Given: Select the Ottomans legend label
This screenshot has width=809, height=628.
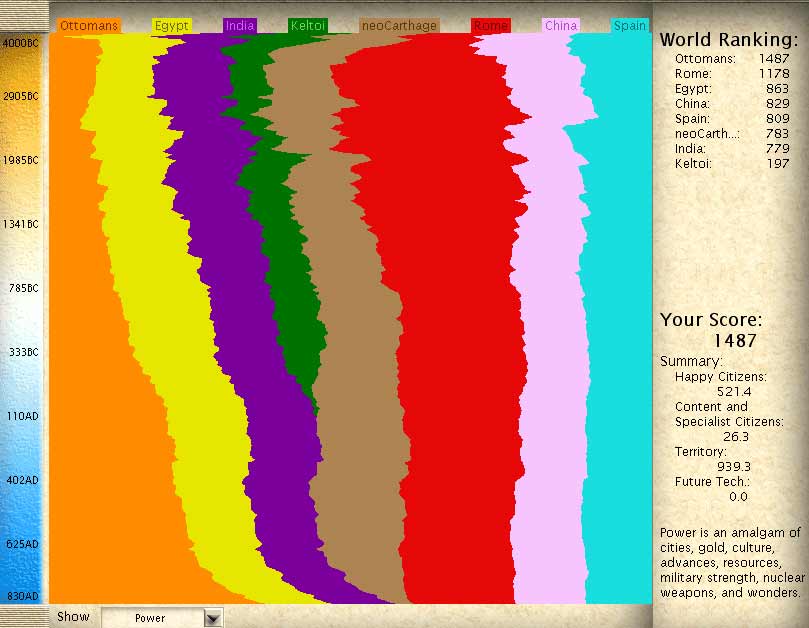Looking at the screenshot, I should [x=89, y=26].
